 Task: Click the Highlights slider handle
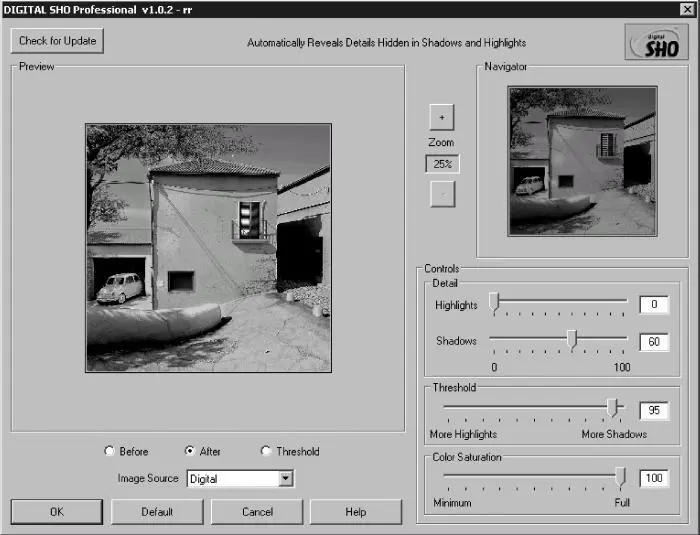494,302
